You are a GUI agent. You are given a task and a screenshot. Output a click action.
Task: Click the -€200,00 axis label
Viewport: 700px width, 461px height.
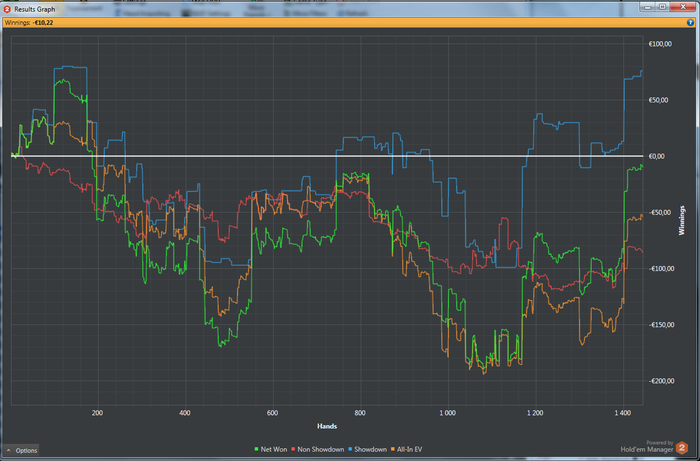tap(662, 381)
